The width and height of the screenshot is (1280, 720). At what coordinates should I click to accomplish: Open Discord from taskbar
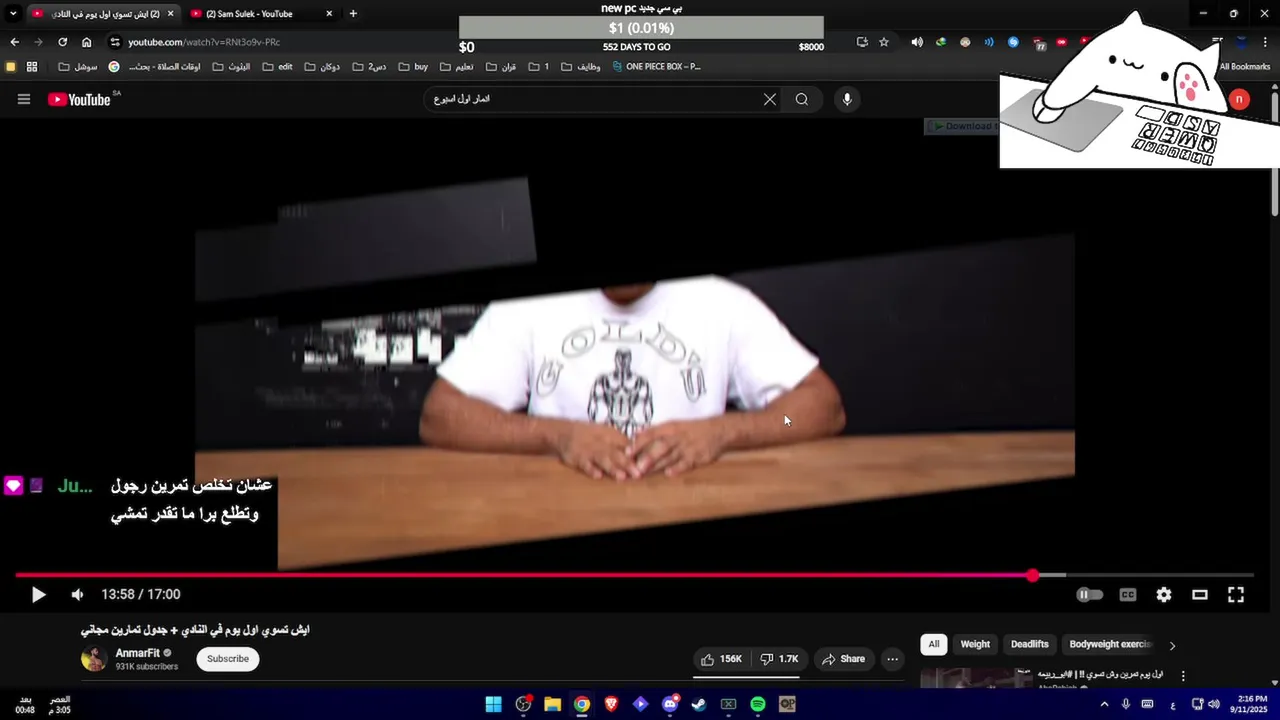tap(670, 704)
